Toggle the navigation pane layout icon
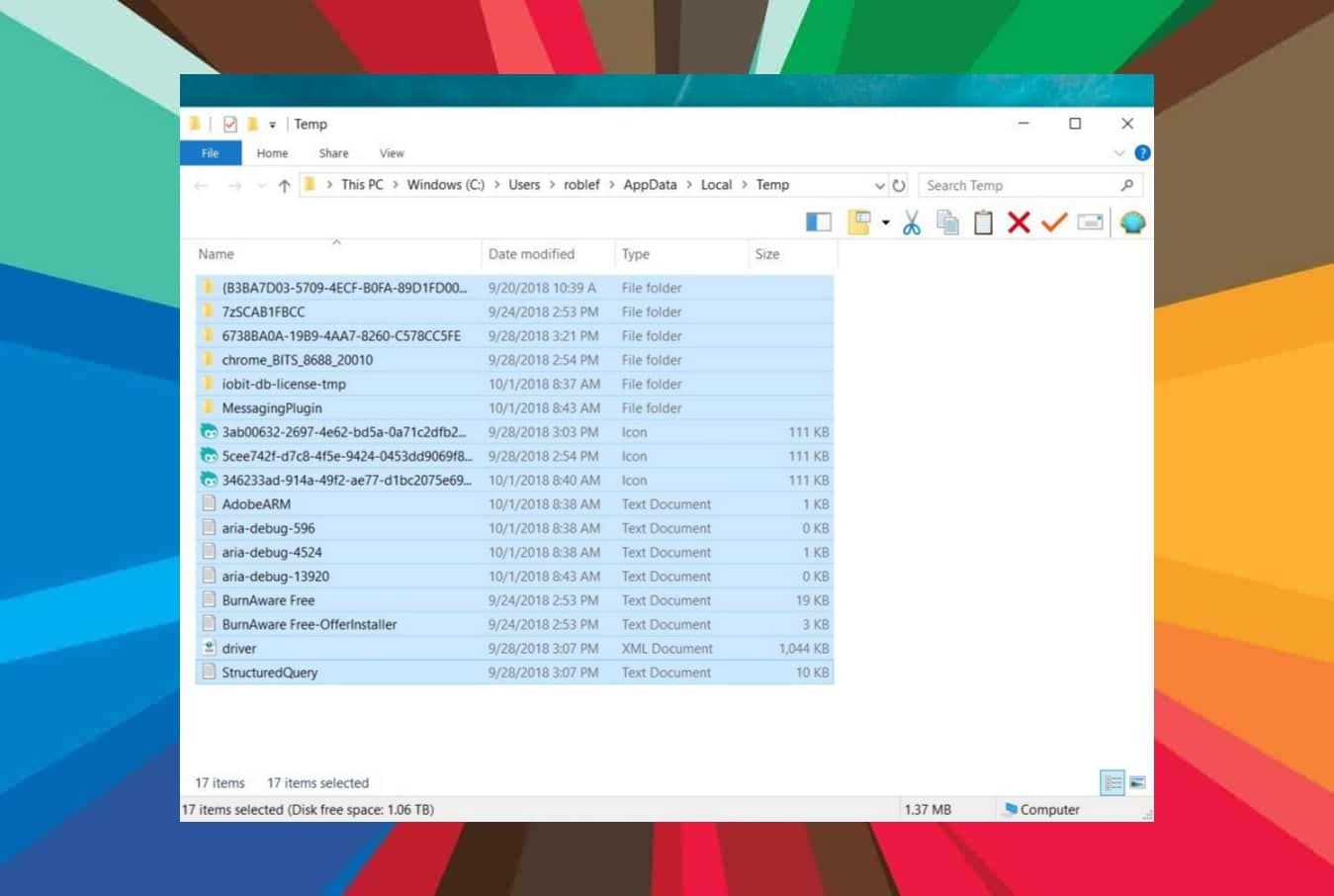This screenshot has height=896, width=1334. click(x=819, y=223)
